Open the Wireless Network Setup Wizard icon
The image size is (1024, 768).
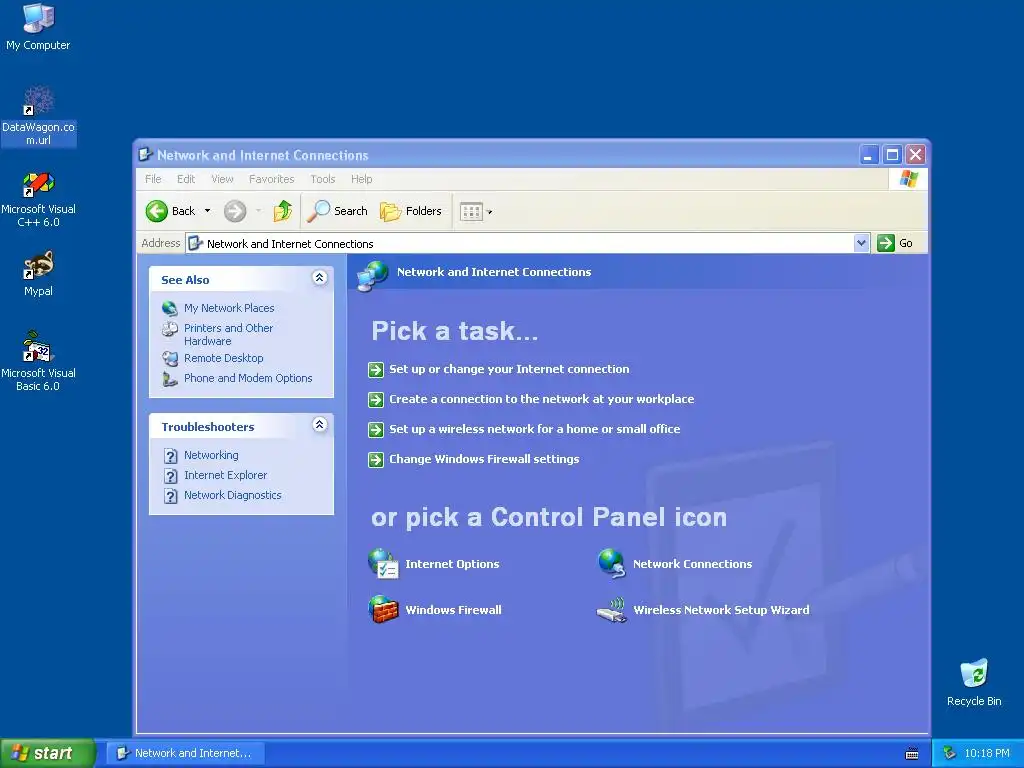tap(612, 610)
